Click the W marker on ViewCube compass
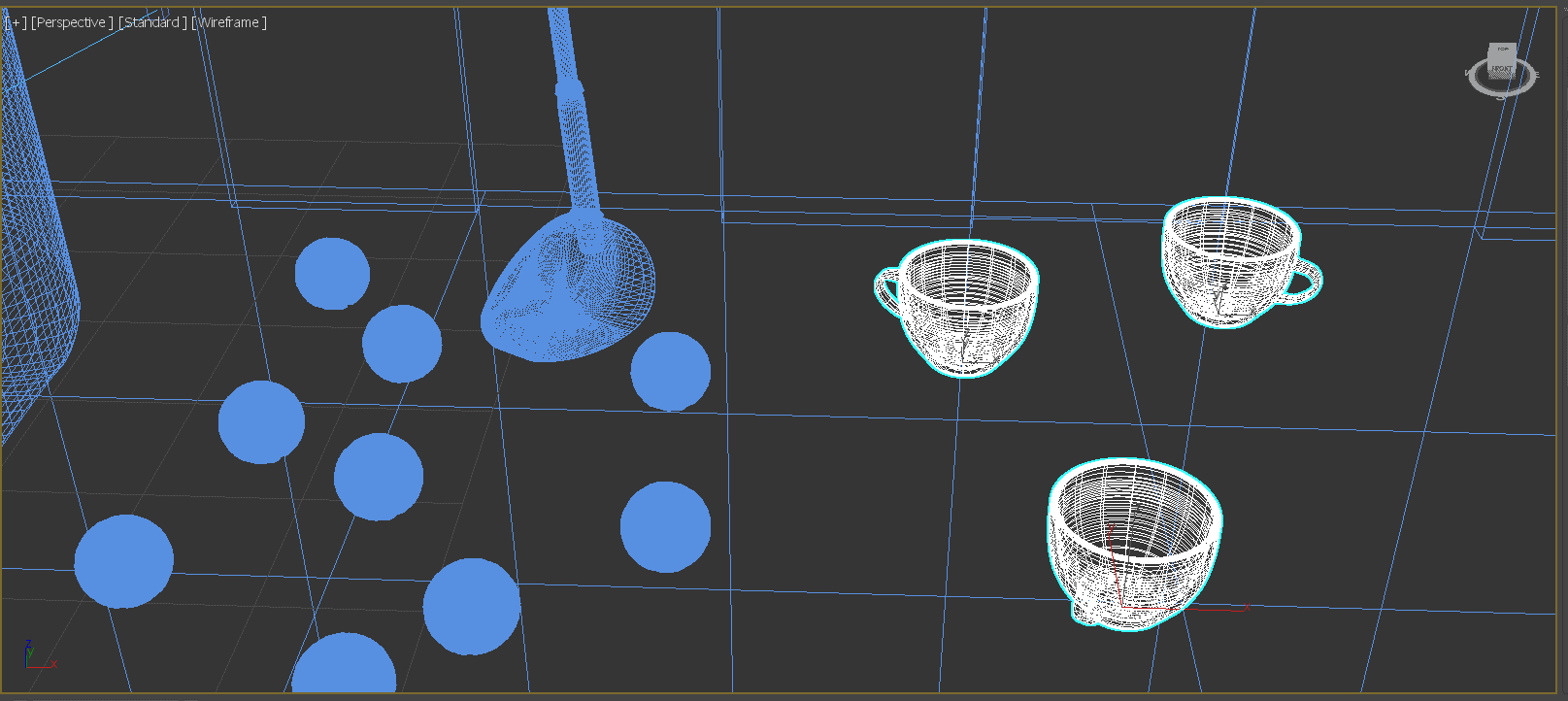 point(1468,73)
